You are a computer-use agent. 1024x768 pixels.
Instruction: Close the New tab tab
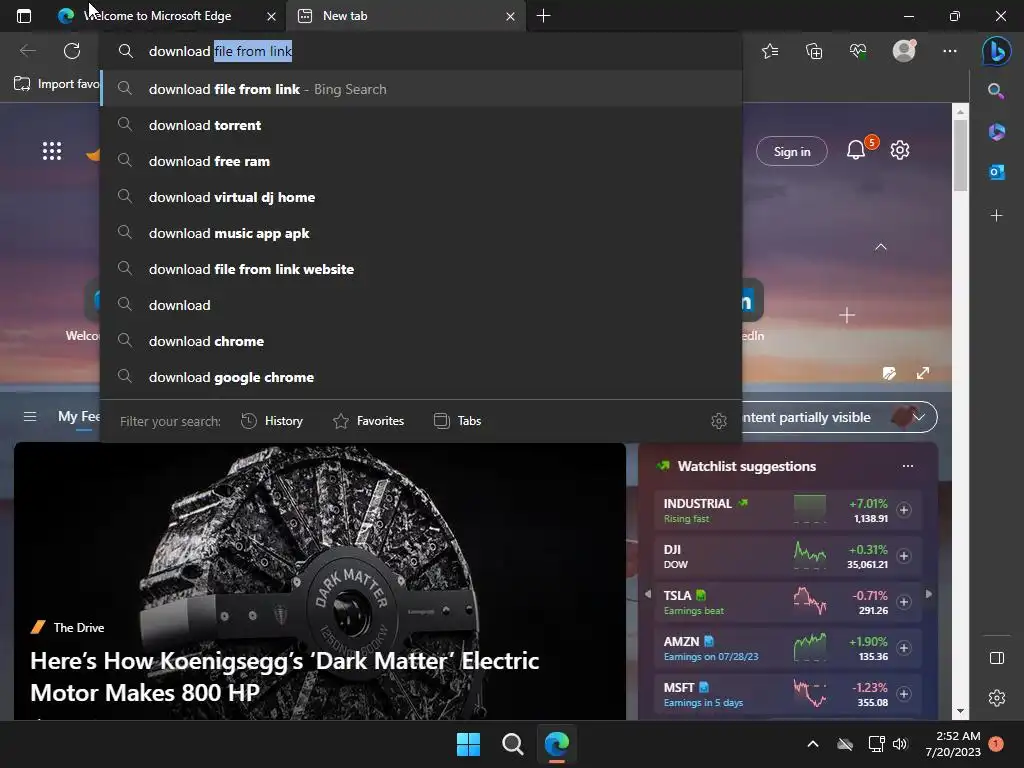511,16
